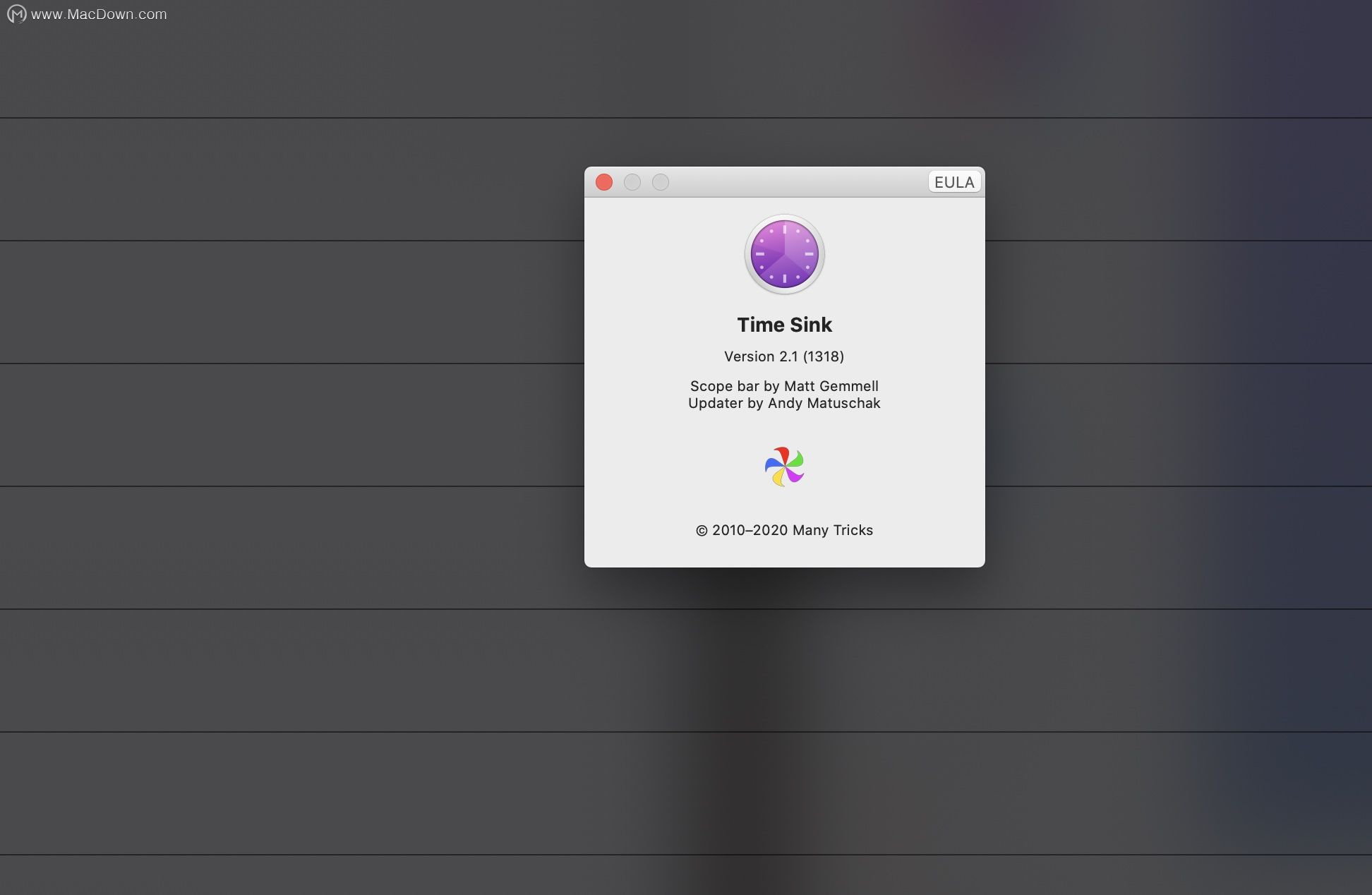Close the Time Sink about window

(x=604, y=182)
